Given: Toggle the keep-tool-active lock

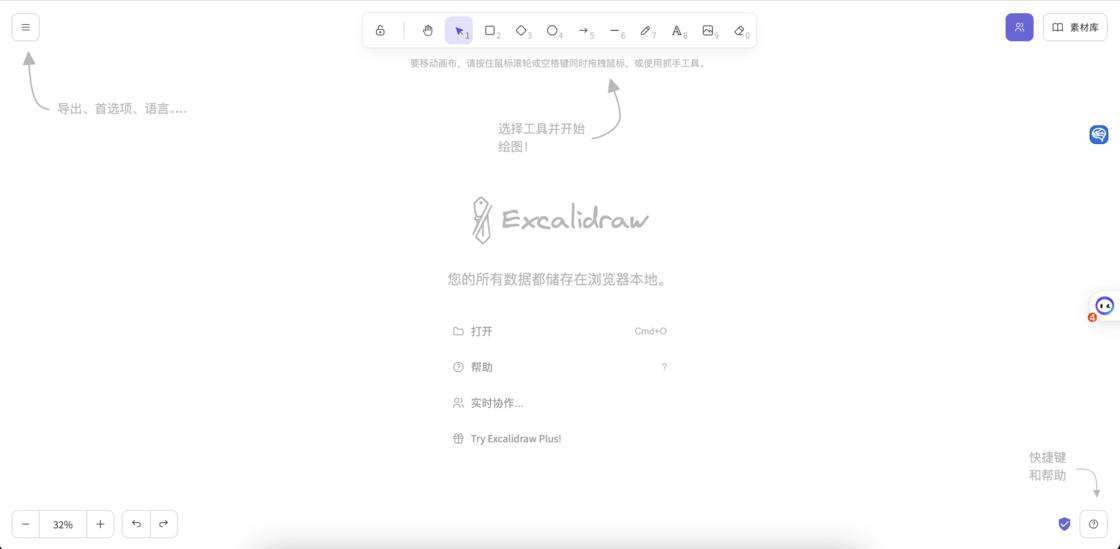Looking at the screenshot, I should (x=380, y=31).
